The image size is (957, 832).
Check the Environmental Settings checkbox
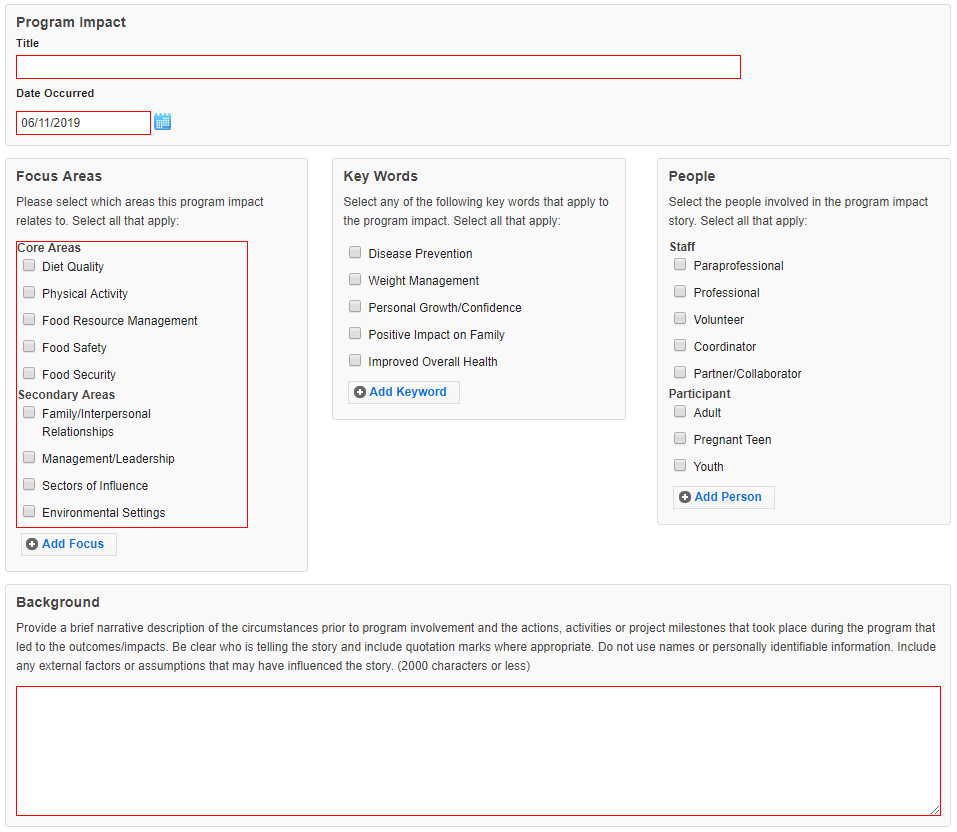(x=29, y=512)
